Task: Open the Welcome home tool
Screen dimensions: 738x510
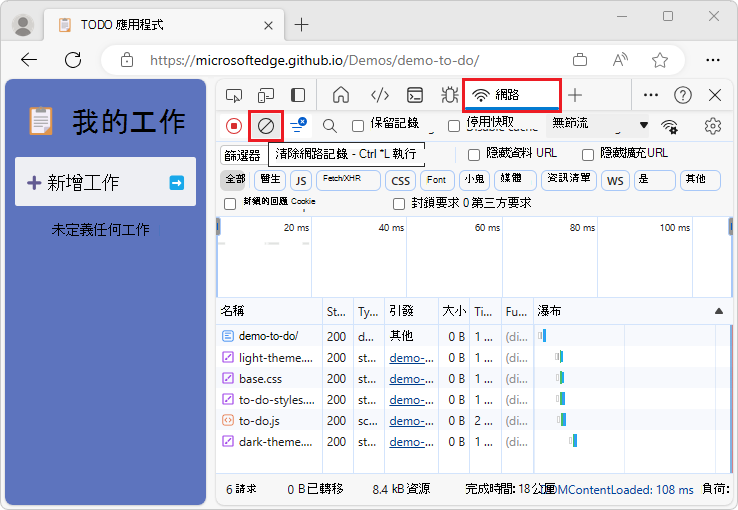Action: click(341, 95)
